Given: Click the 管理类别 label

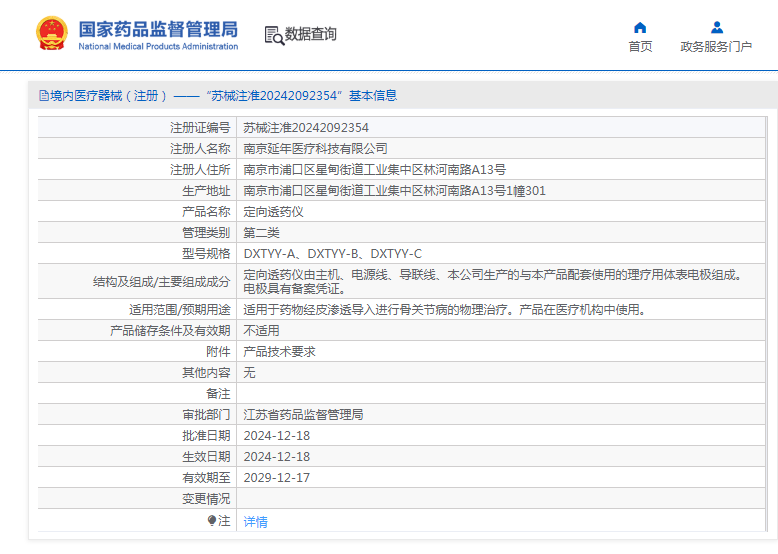Looking at the screenshot, I should [206, 233].
